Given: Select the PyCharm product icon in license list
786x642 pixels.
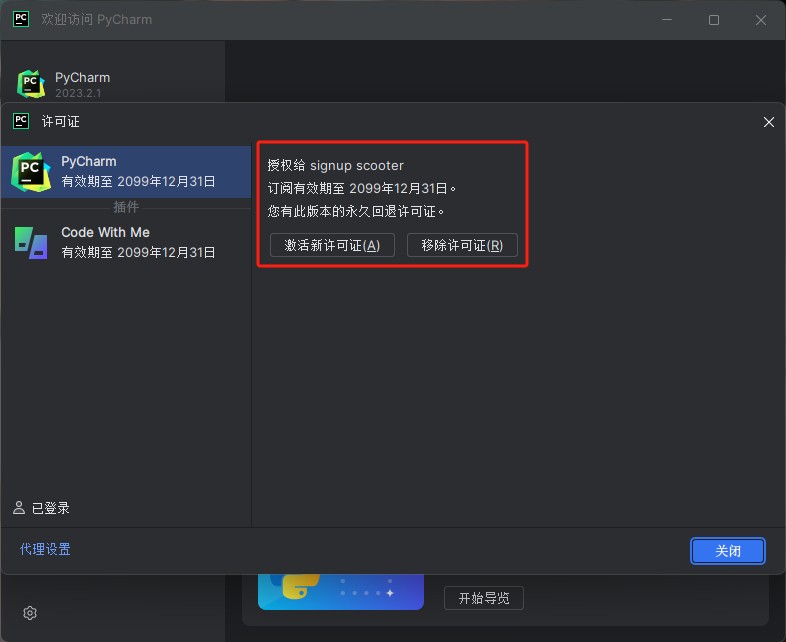Looking at the screenshot, I should point(31,172).
